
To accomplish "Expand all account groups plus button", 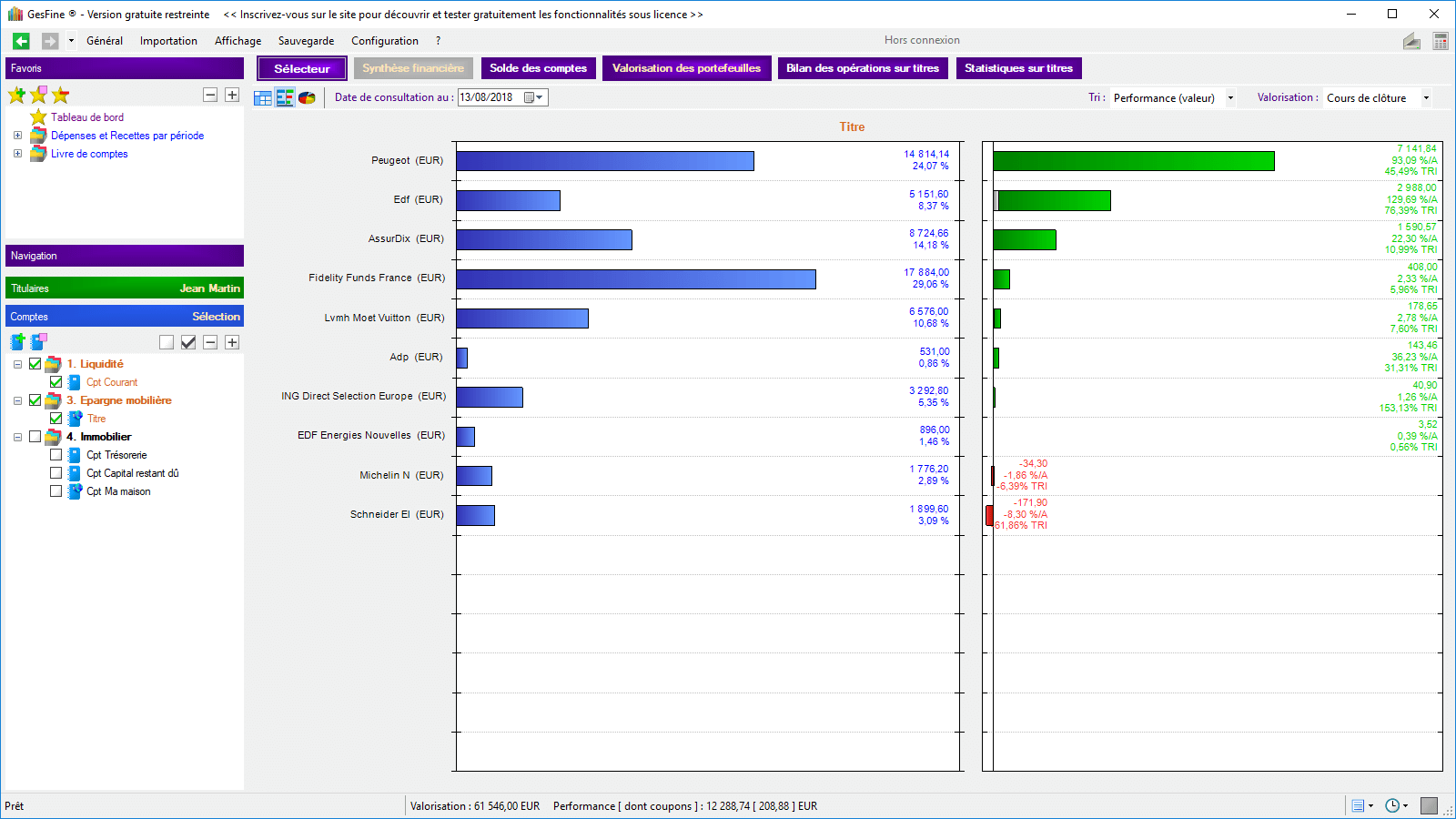I will (x=232, y=342).
